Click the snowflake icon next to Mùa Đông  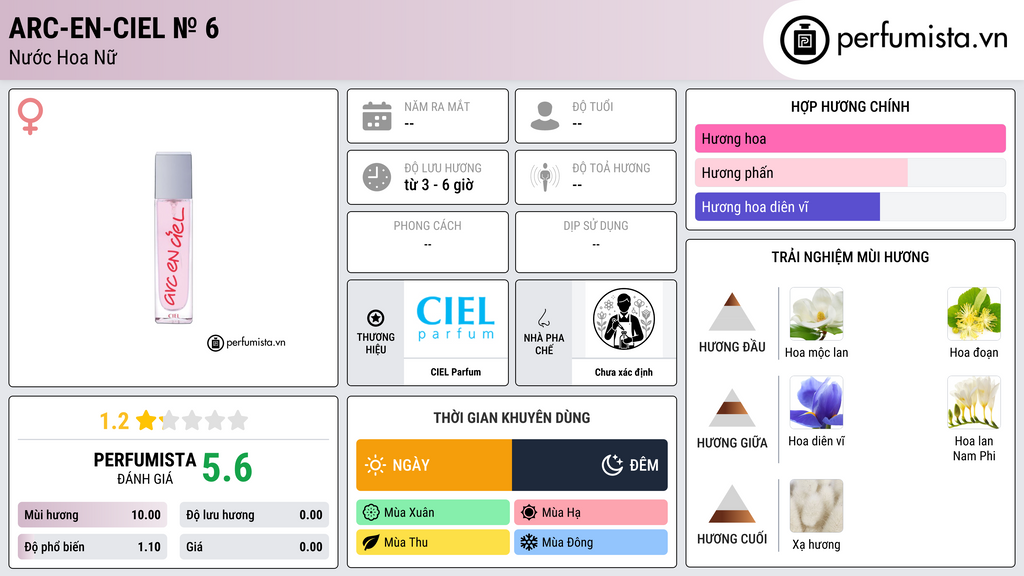[x=529, y=542]
